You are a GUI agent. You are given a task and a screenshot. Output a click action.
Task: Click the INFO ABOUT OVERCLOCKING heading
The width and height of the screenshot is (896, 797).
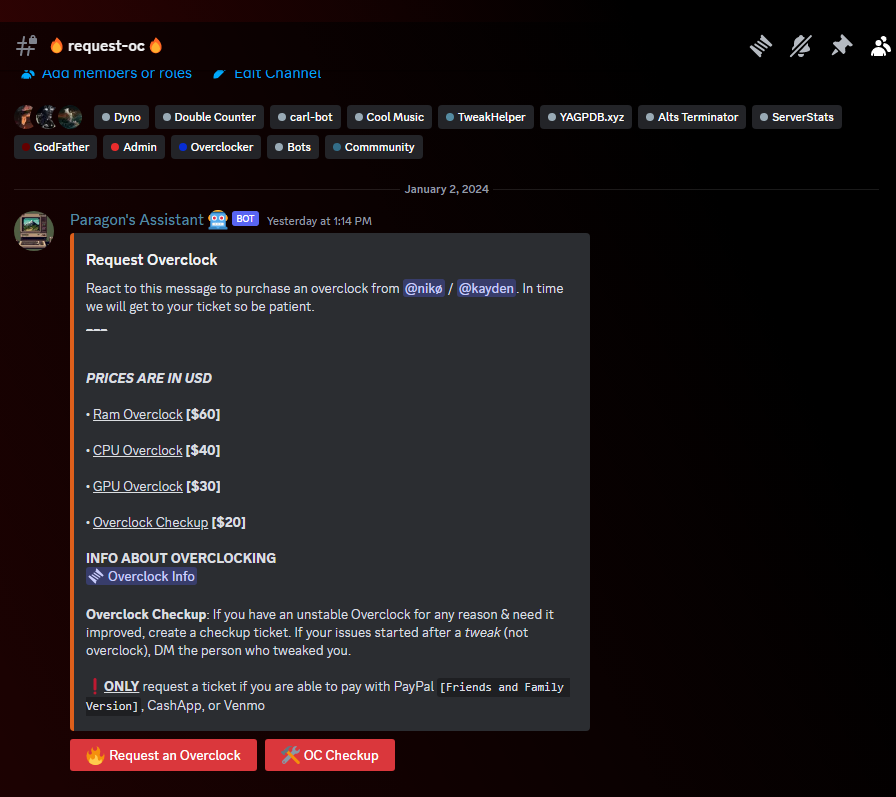181,558
